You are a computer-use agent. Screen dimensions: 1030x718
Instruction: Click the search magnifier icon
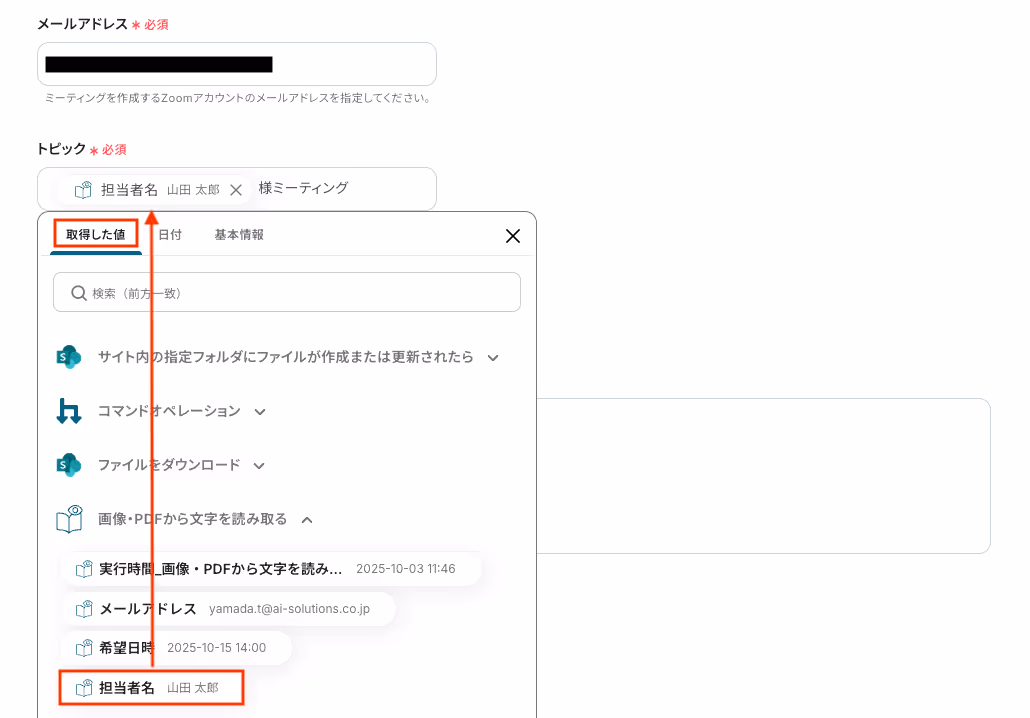(x=79, y=293)
